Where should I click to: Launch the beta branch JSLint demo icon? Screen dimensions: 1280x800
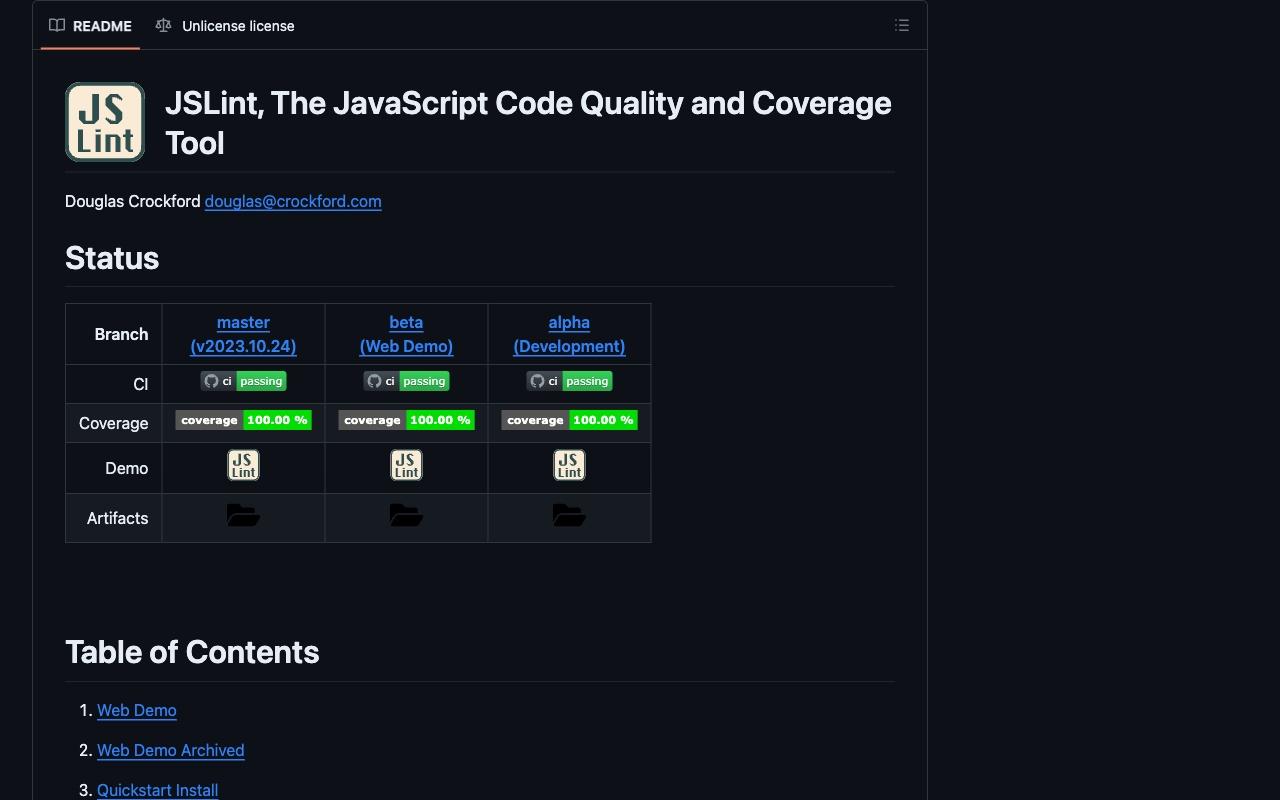coord(406,465)
